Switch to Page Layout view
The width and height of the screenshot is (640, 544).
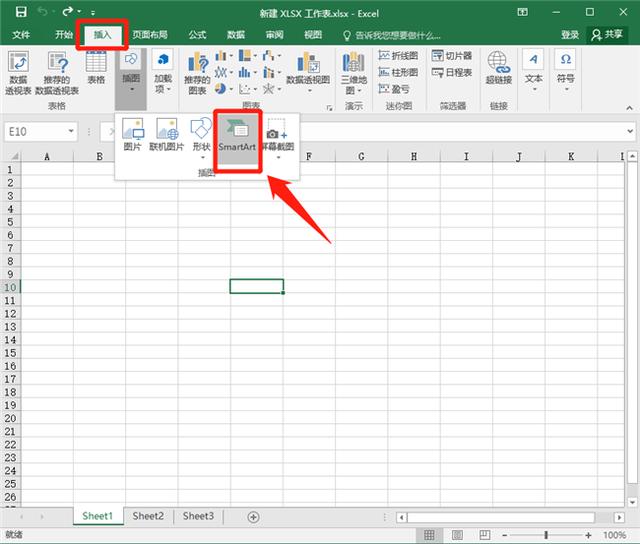[x=457, y=535]
